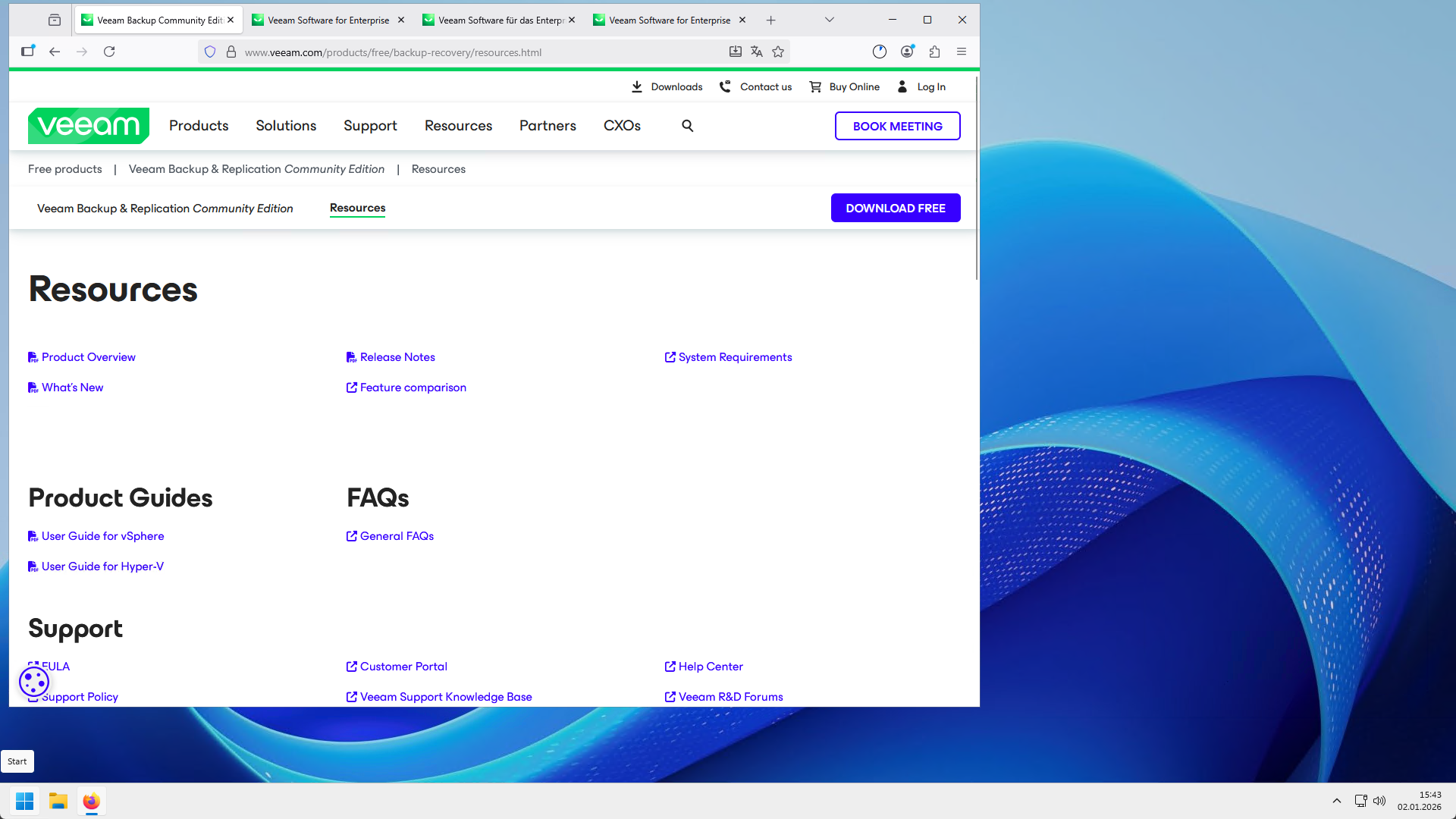Open the Release Notes link
The image size is (1456, 819).
[397, 357]
